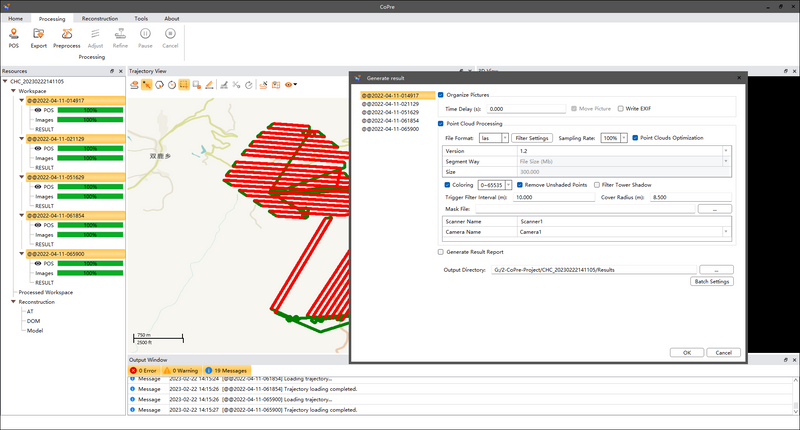Check the Generate Result Report option
The image size is (800, 430).
click(x=441, y=252)
